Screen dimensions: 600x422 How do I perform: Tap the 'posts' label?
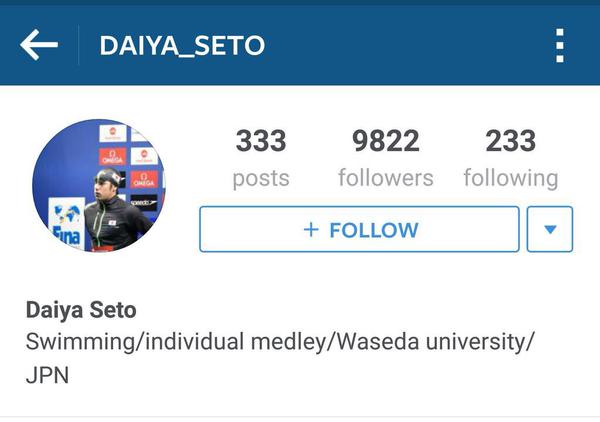pos(261,178)
